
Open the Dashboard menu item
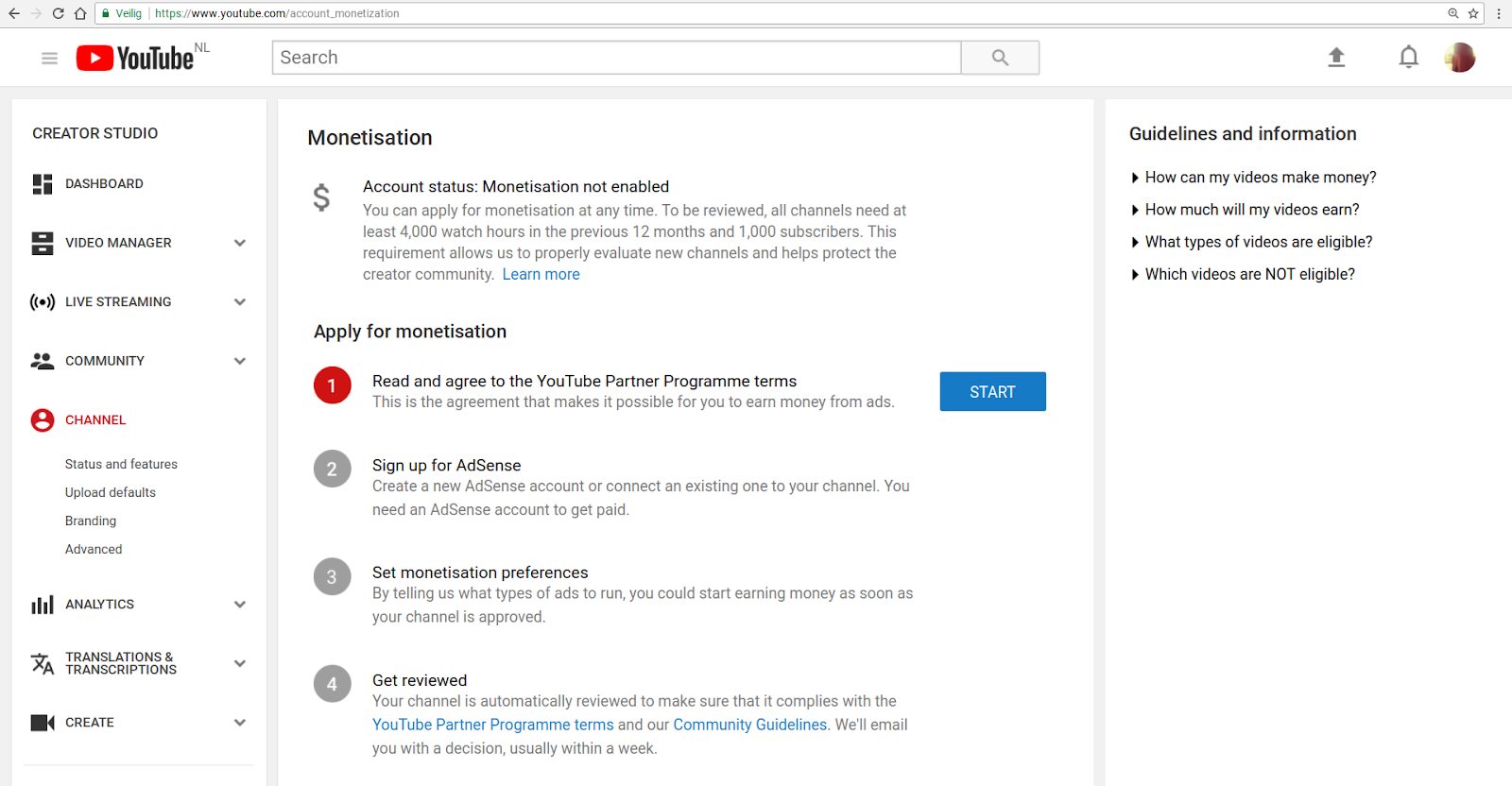tap(104, 184)
